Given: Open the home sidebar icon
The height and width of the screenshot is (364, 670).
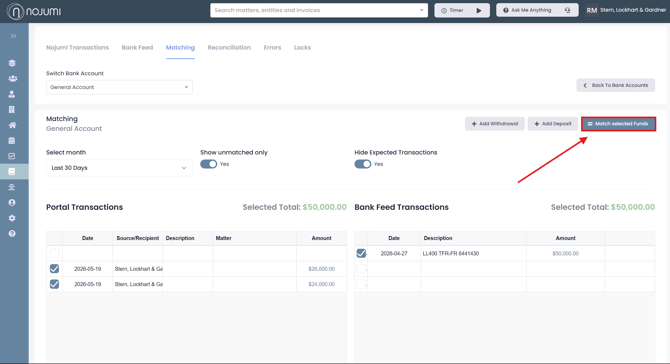Looking at the screenshot, I should pos(12,125).
